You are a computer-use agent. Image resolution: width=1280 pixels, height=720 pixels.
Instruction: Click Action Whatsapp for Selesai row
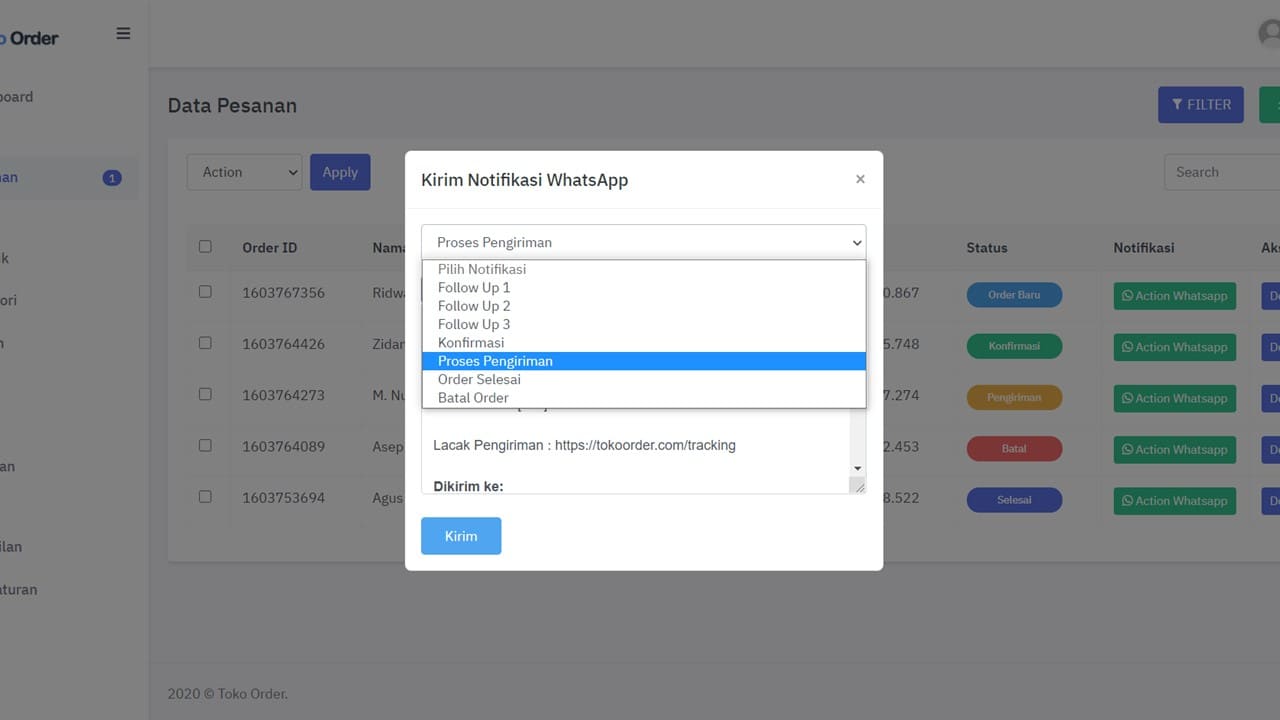[1174, 501]
